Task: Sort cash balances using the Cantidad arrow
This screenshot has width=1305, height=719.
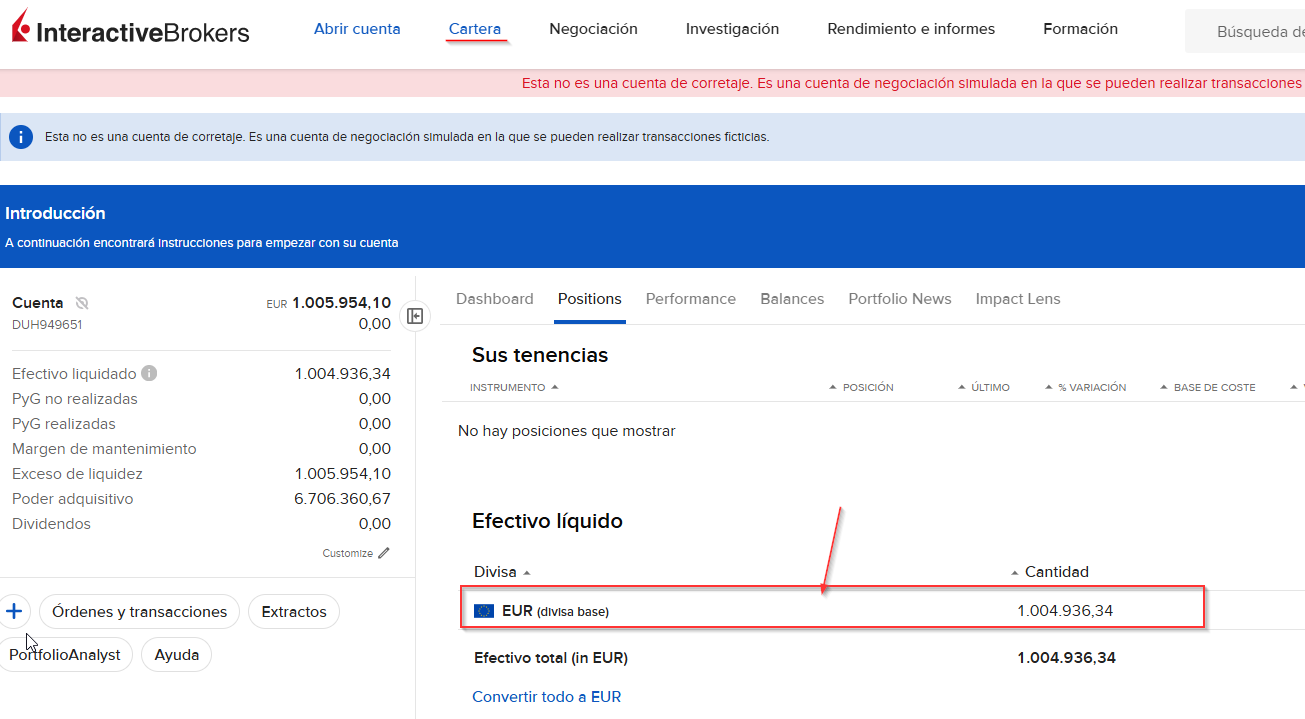Action: coord(1013,571)
